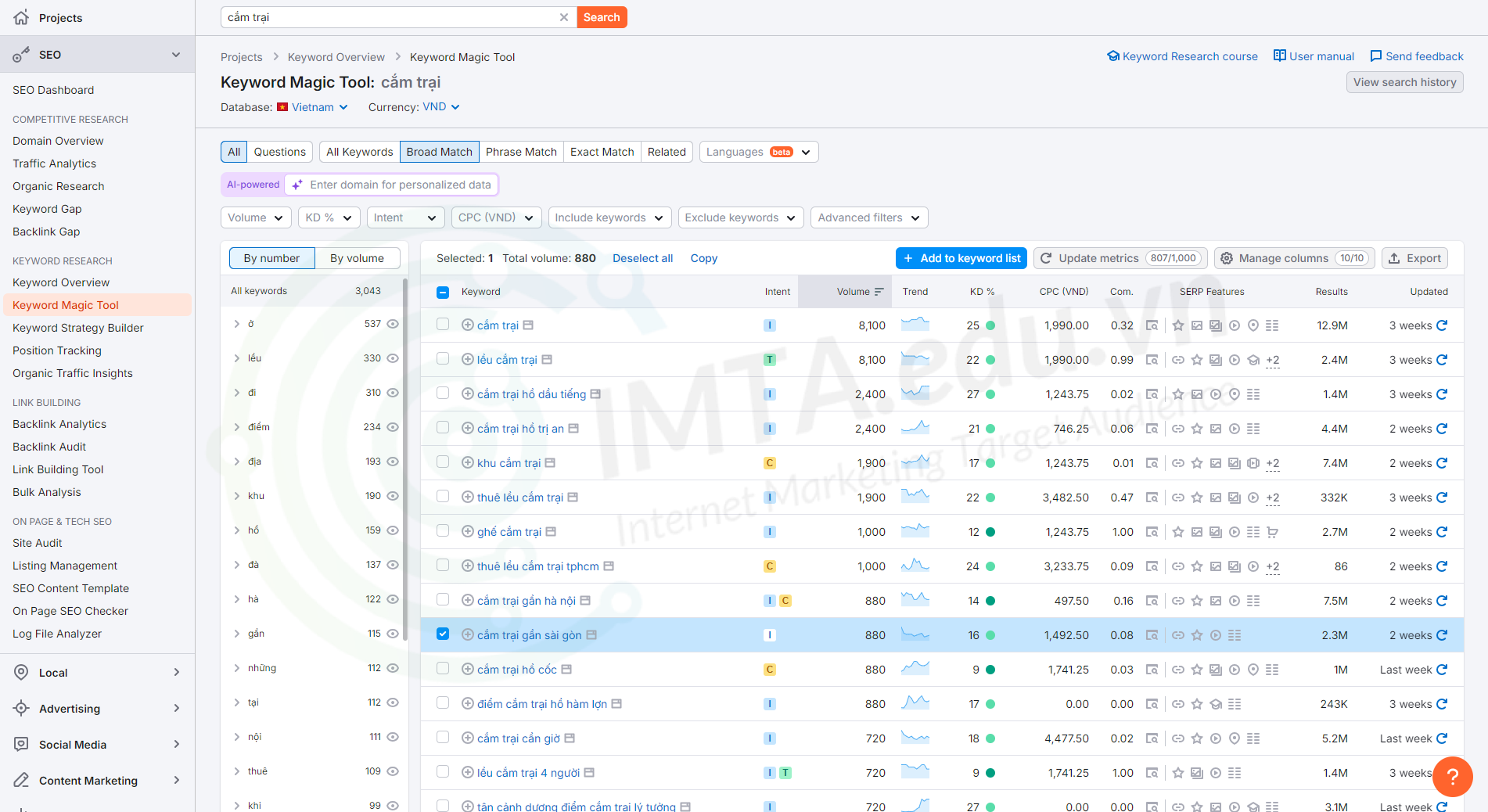Open the Intent filter dropdown
The width and height of the screenshot is (1488, 812).
pos(405,217)
